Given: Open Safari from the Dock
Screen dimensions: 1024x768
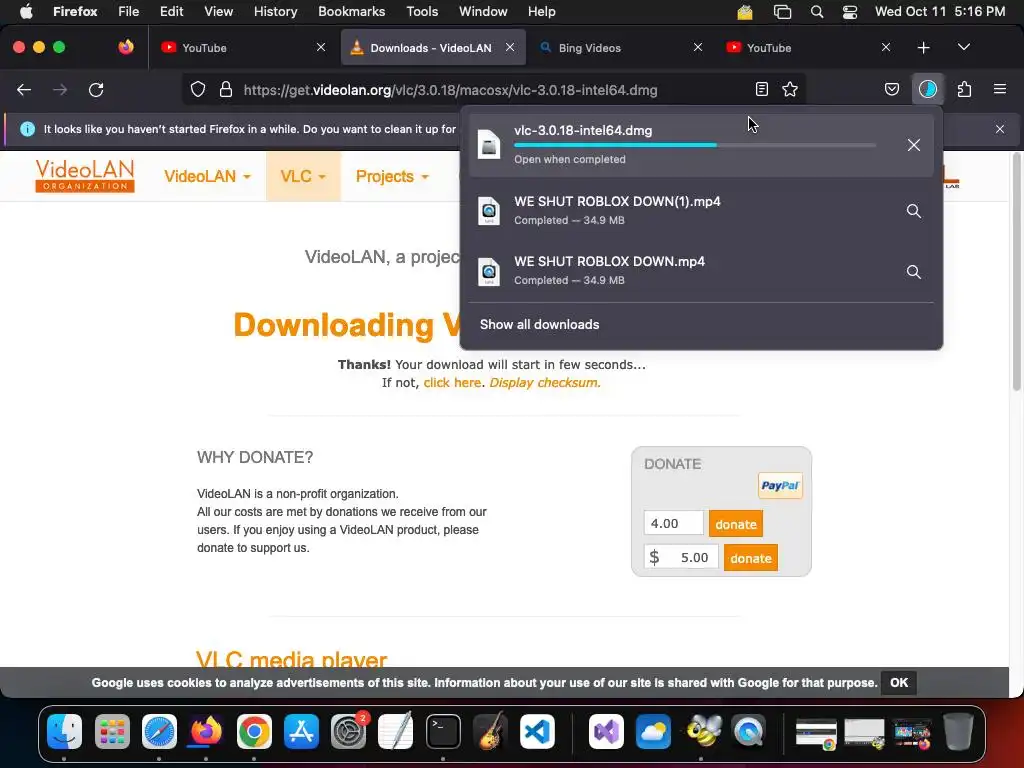Looking at the screenshot, I should pyautogui.click(x=159, y=731).
